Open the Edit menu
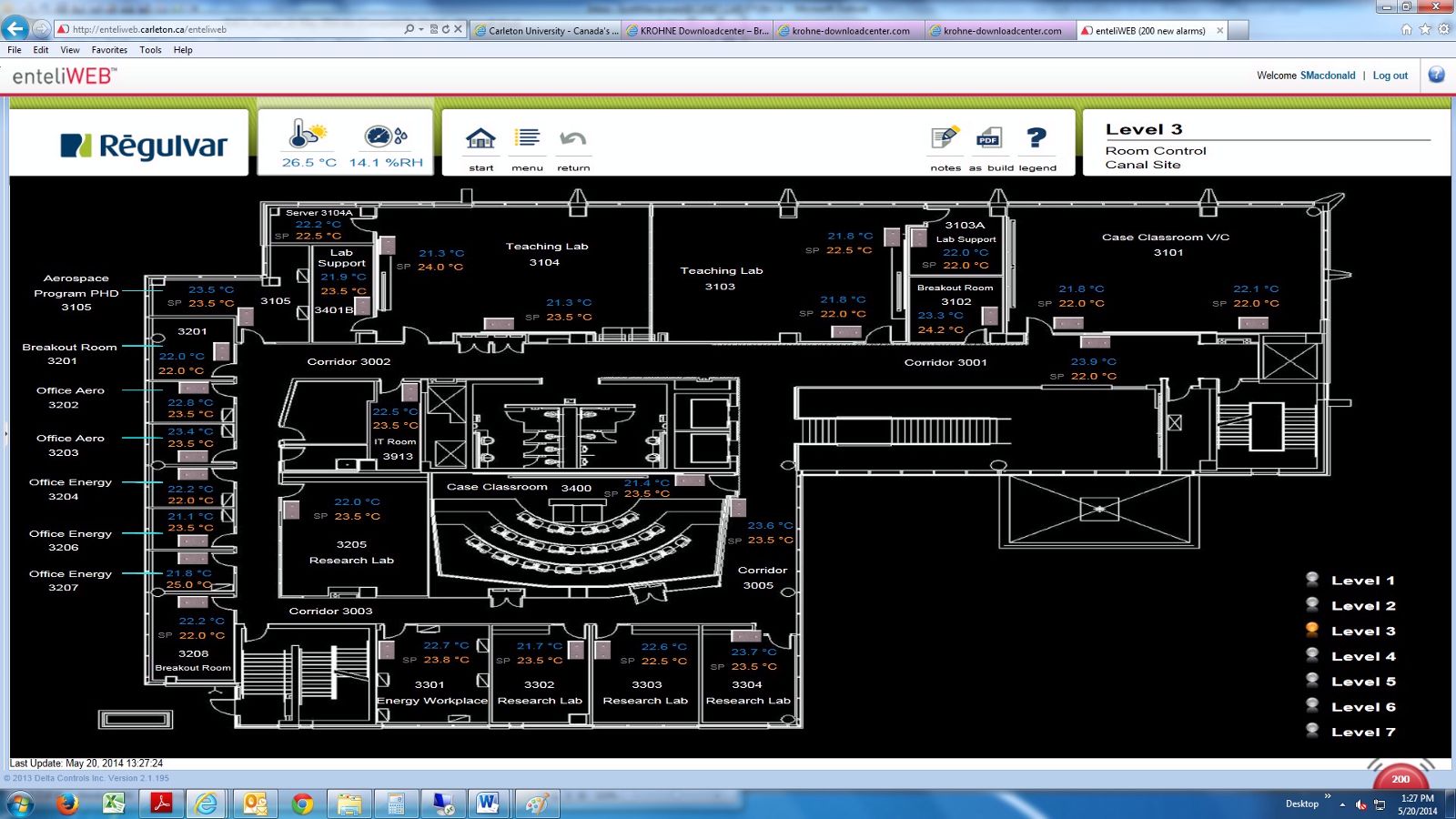Screen dimensions: 1456x819 pos(41,50)
